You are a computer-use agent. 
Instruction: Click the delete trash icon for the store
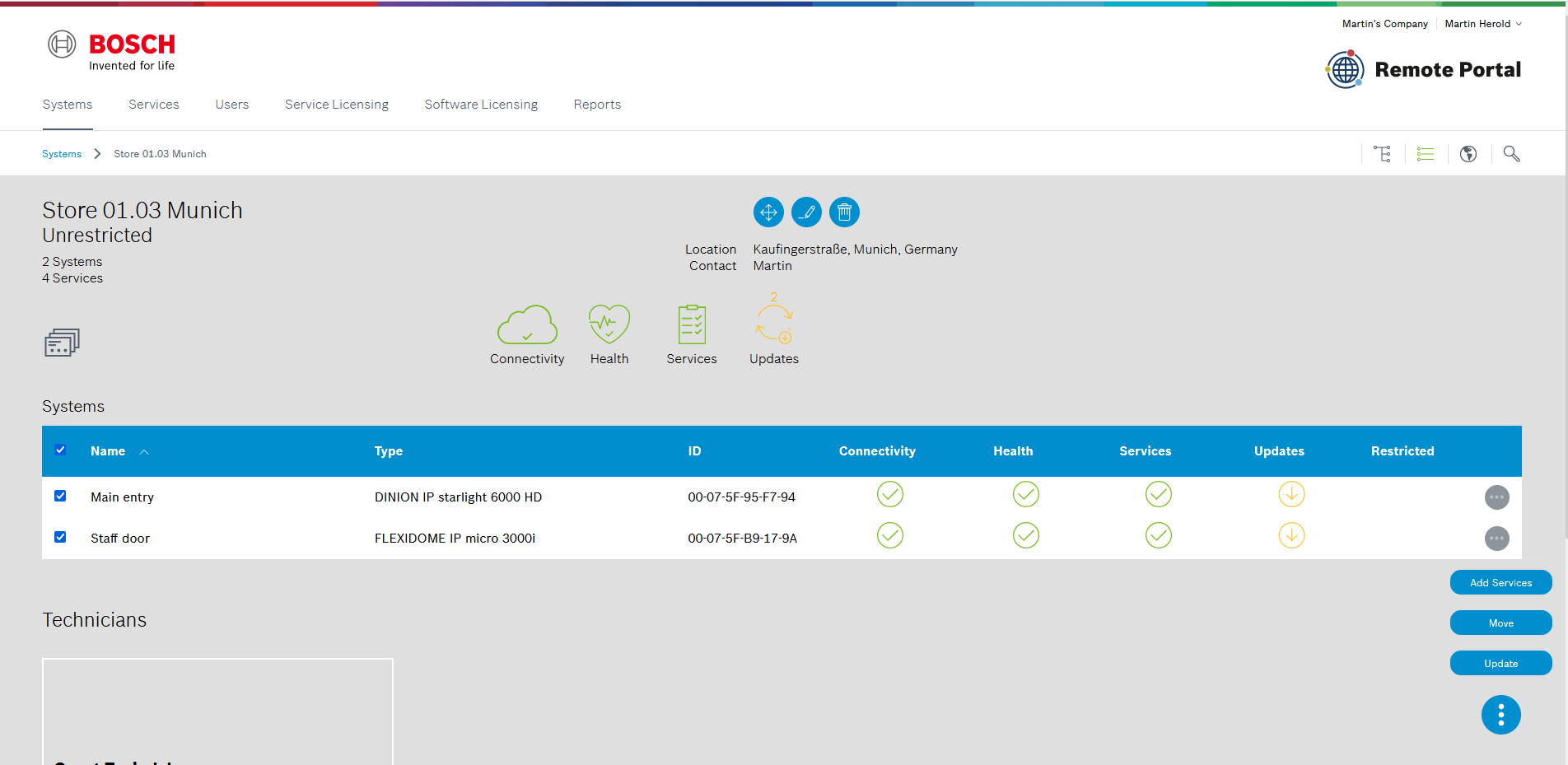click(x=844, y=212)
